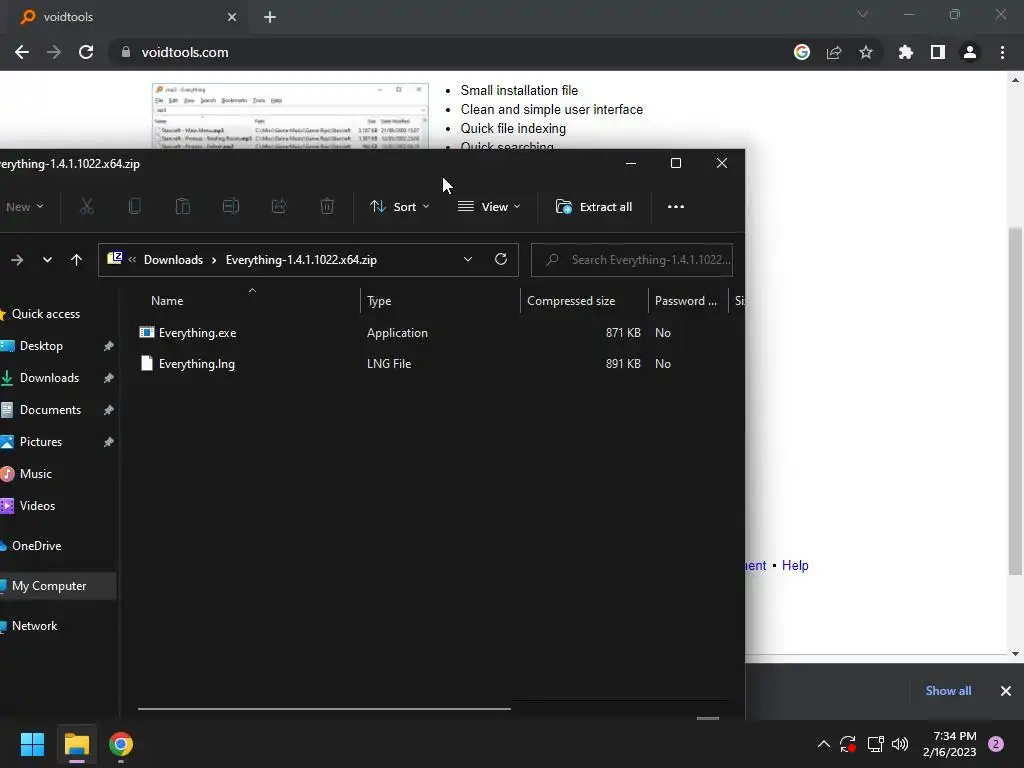Image resolution: width=1024 pixels, height=768 pixels.
Task: Open the notification count badge
Action: point(996,744)
